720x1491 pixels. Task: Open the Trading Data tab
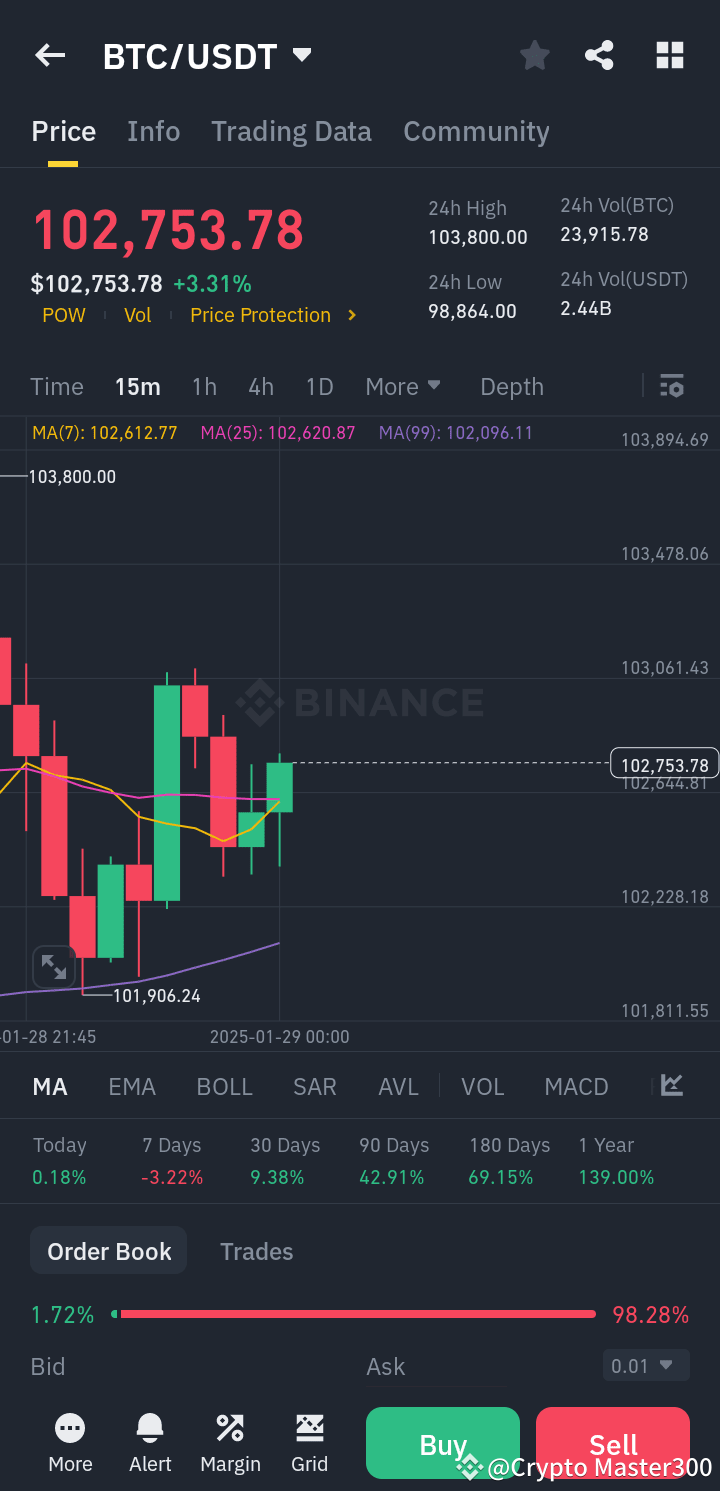tap(291, 132)
